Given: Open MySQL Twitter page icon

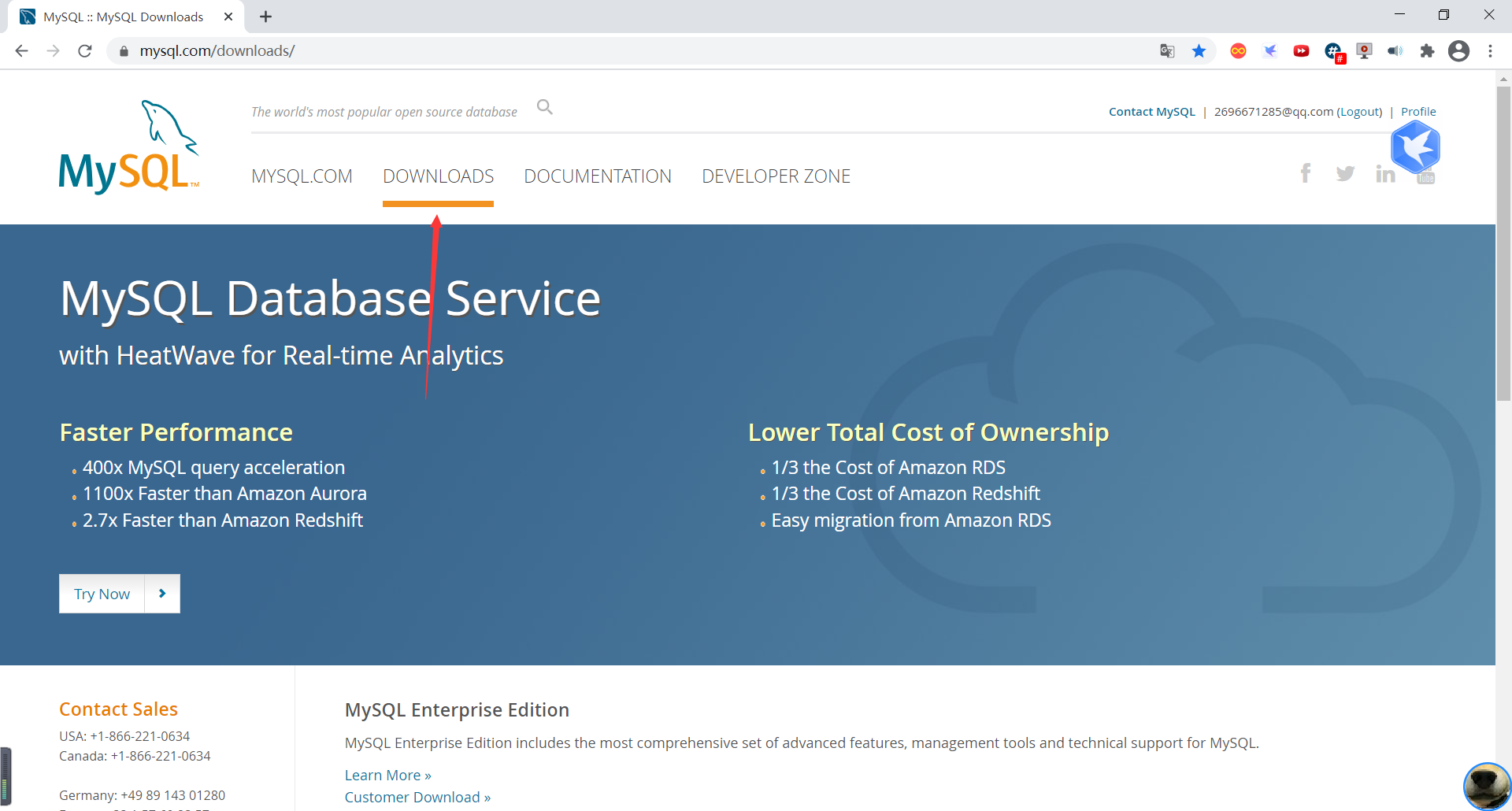Looking at the screenshot, I should (1345, 173).
